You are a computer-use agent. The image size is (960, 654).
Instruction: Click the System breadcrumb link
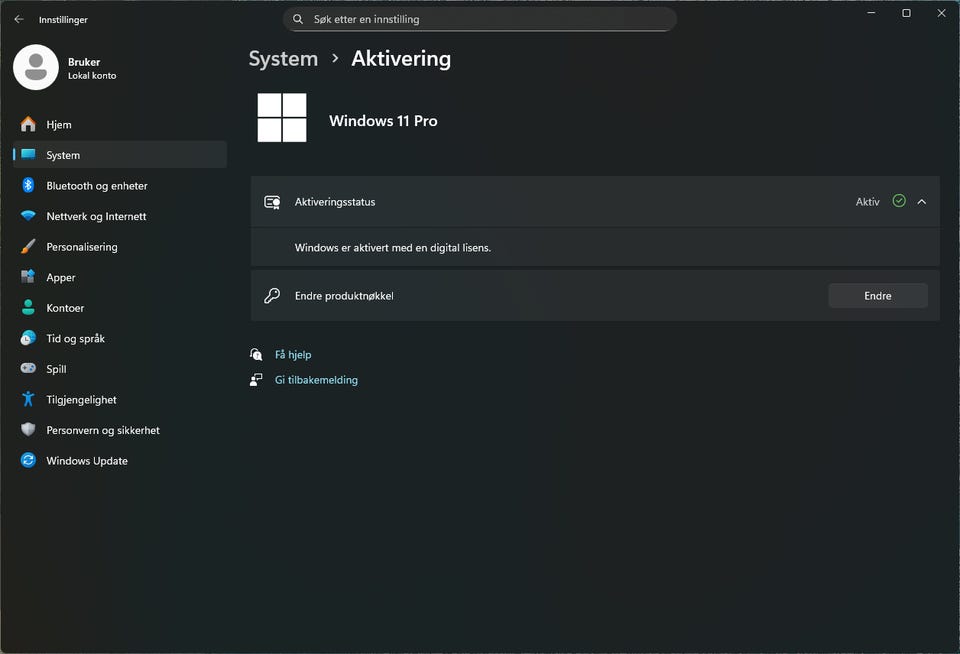(x=283, y=59)
